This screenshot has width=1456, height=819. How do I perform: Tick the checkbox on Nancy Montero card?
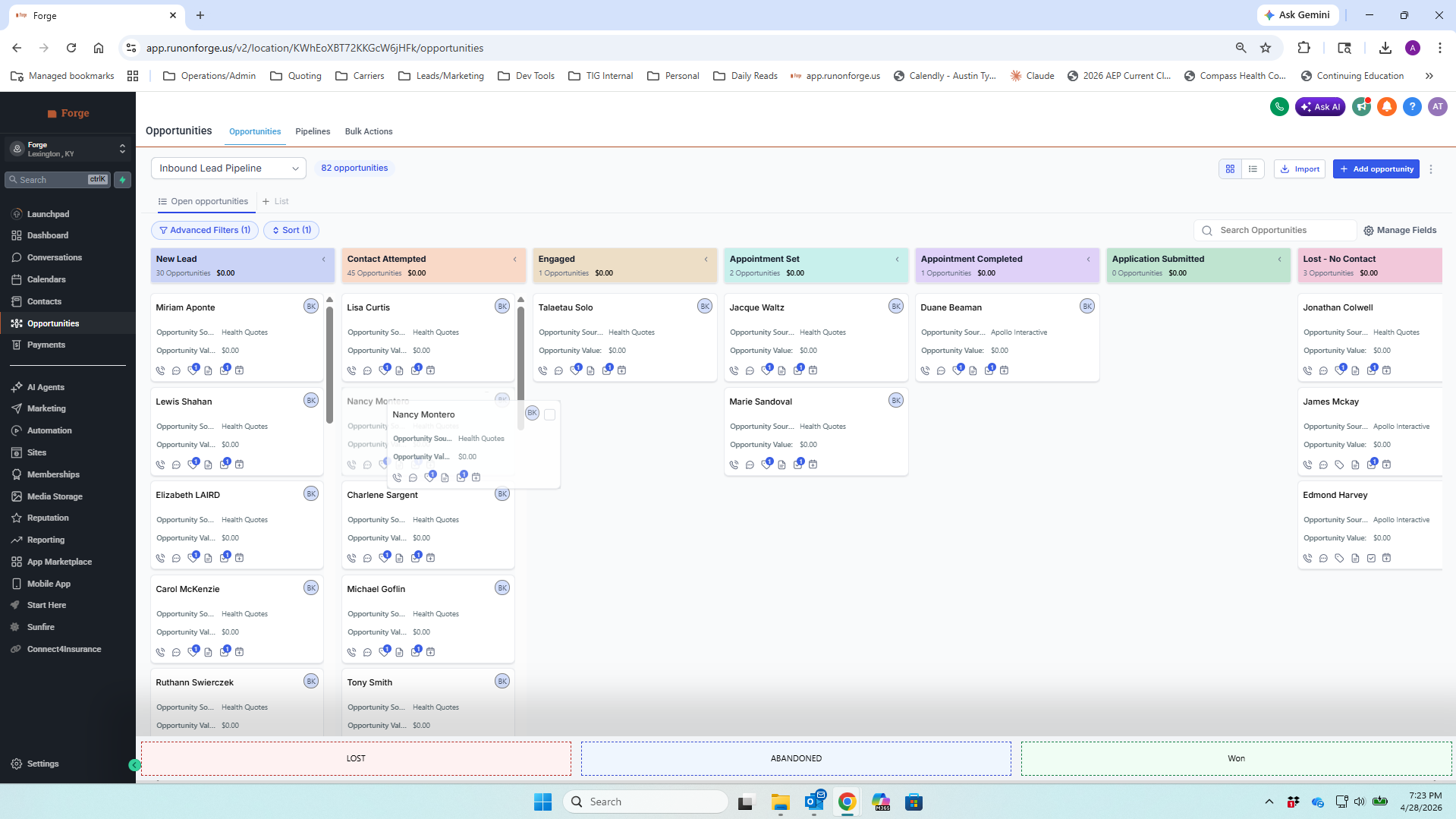(550, 414)
